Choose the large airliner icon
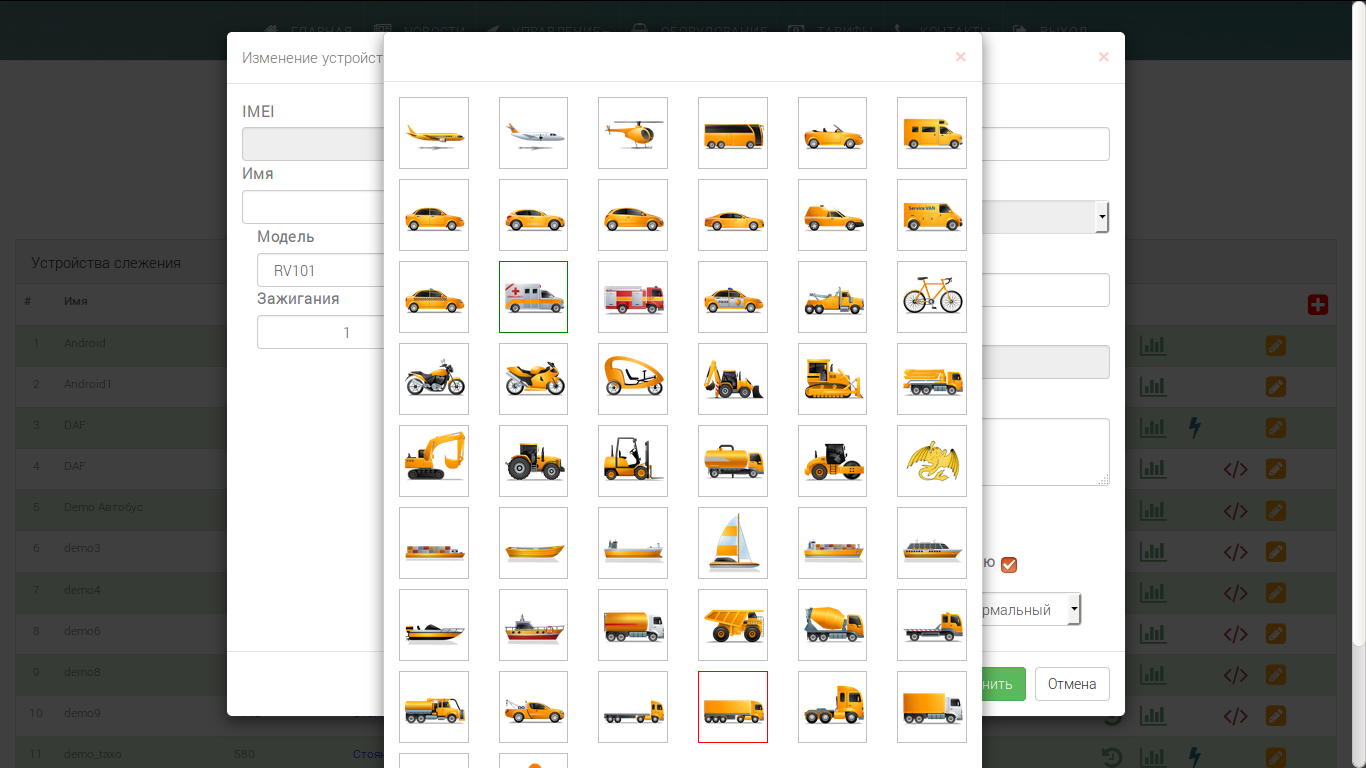 (434, 133)
